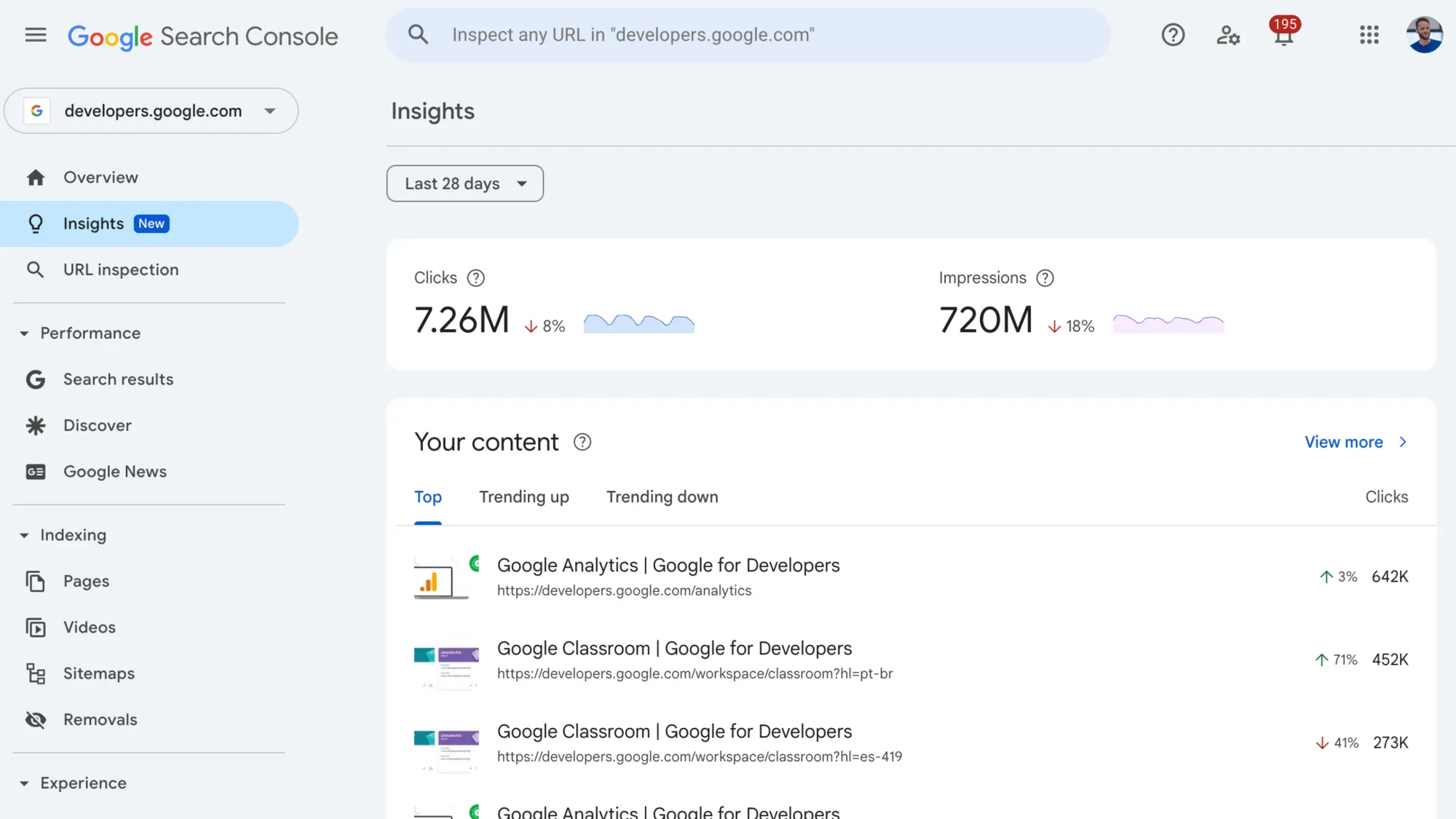Open the Sitemaps report
Viewport: 1456px width, 819px height.
click(x=98, y=673)
